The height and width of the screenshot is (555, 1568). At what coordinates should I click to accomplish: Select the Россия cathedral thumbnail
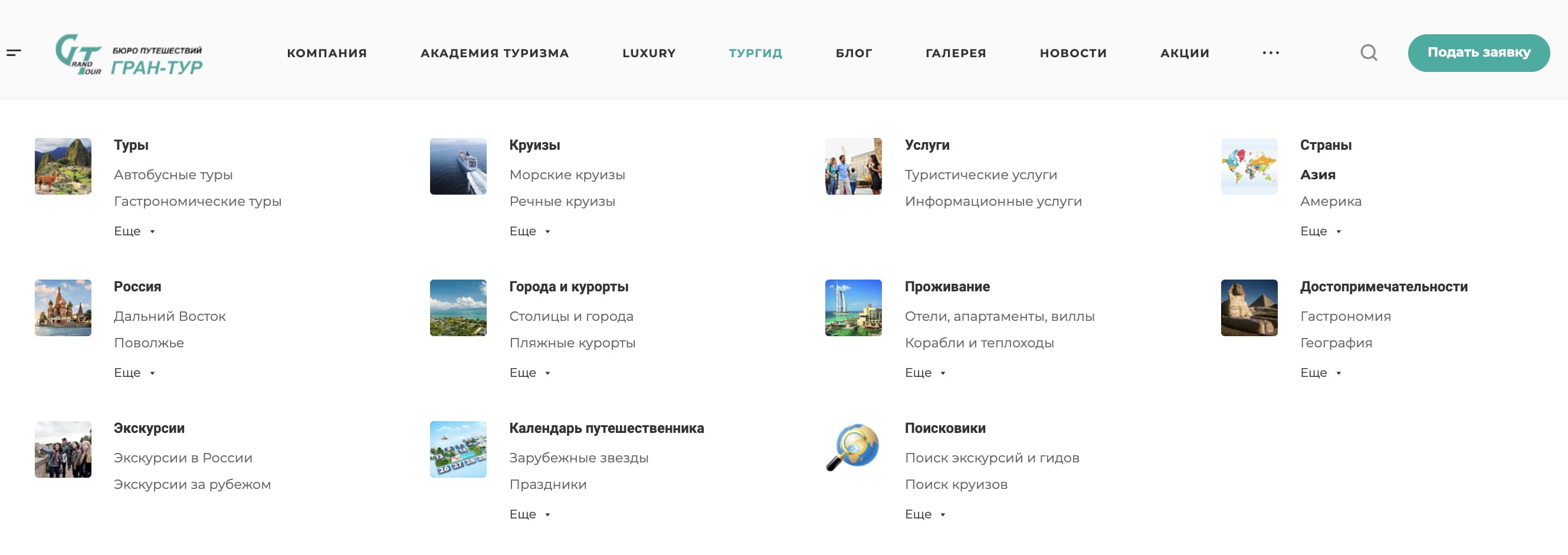click(x=63, y=308)
